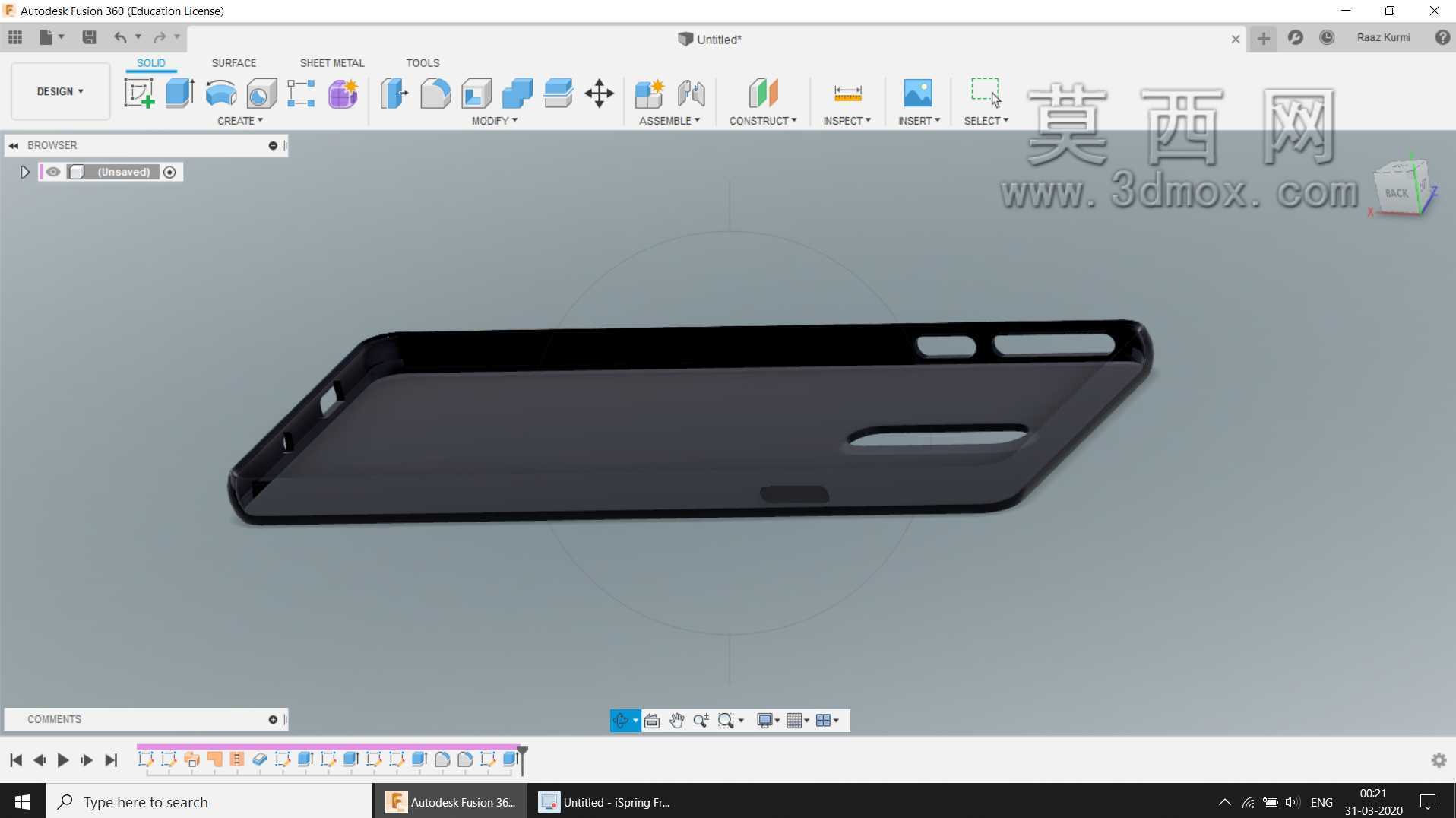Switch to the TOOLS tab
1456x818 pixels.
click(423, 63)
